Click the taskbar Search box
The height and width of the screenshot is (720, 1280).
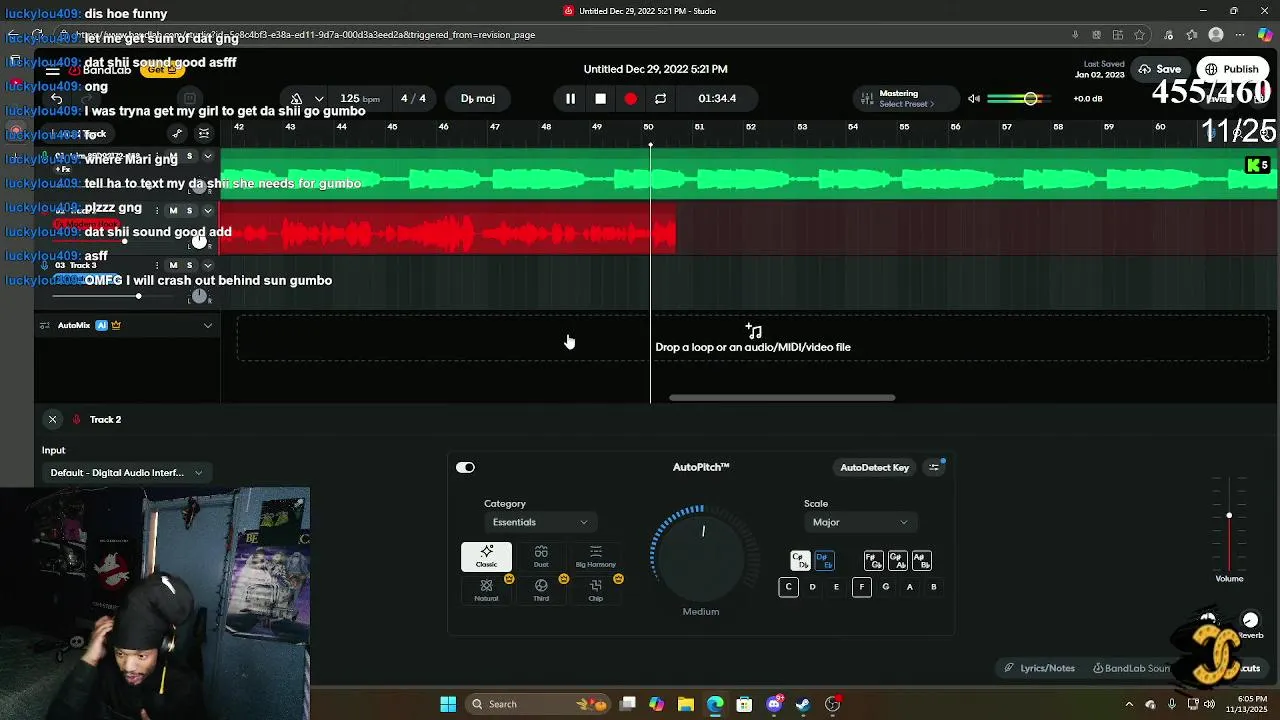pos(540,704)
